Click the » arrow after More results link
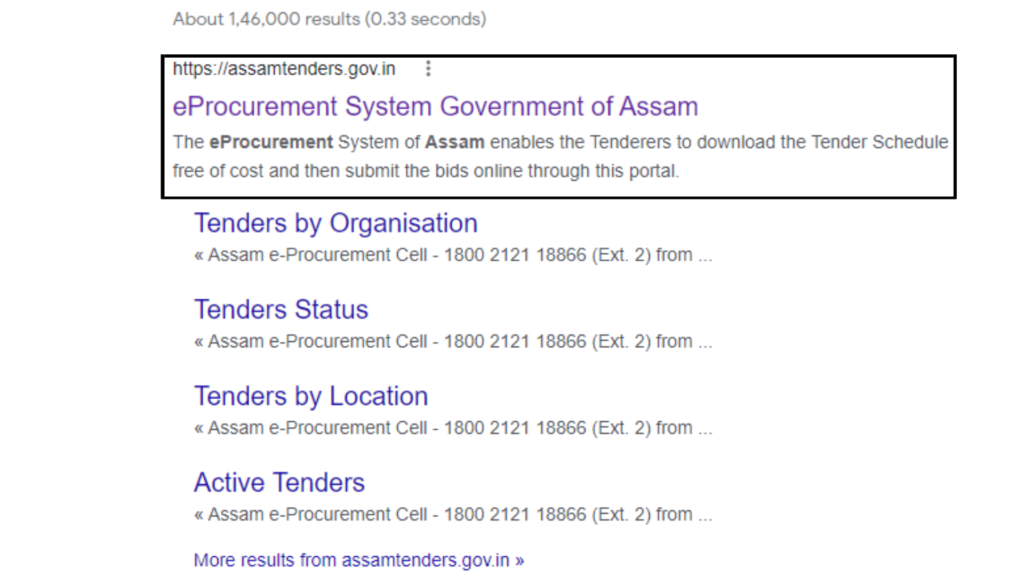Viewport: 1024px width, 576px height. [x=519, y=560]
